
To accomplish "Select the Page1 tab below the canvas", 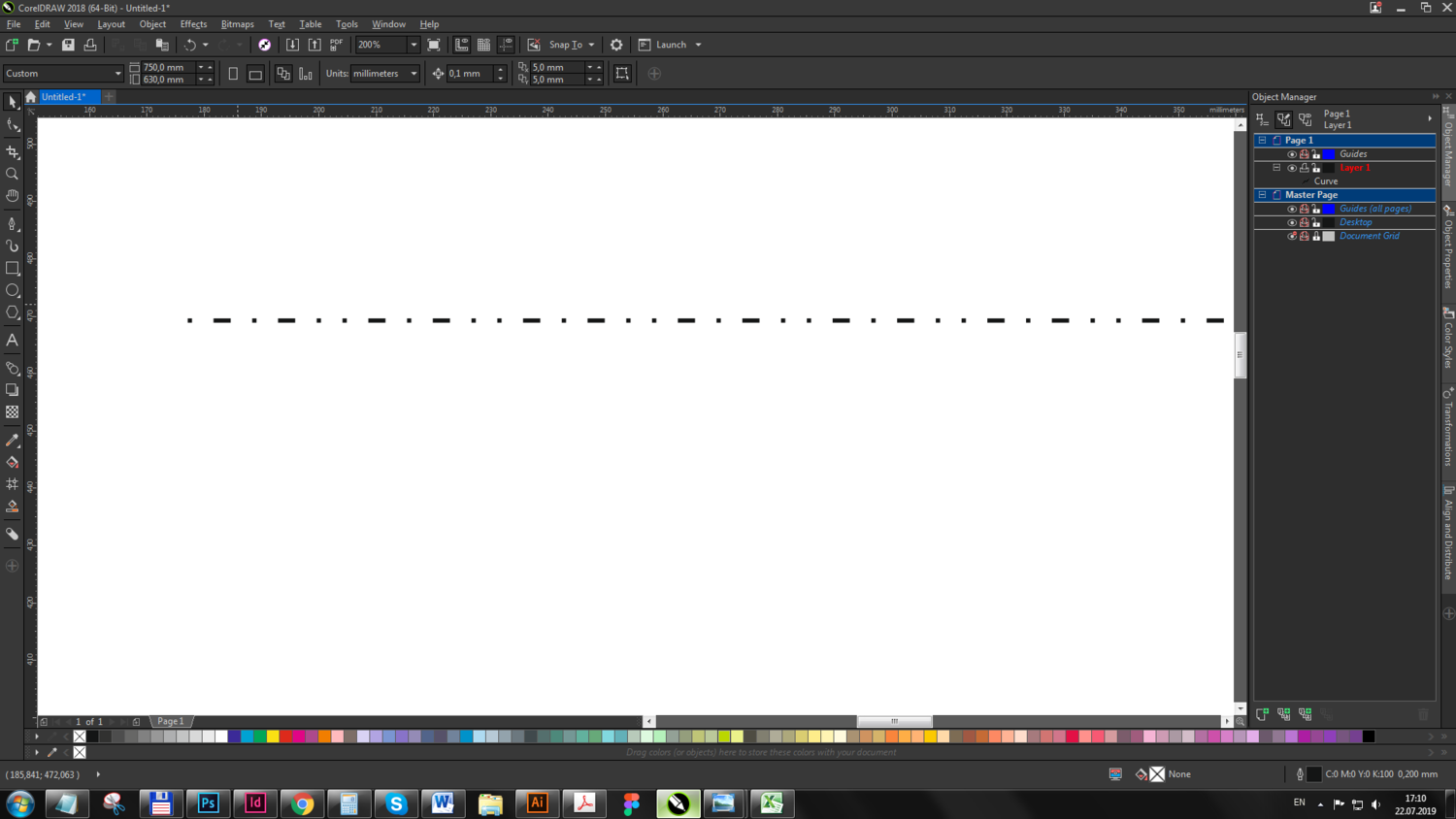I will tap(171, 721).
